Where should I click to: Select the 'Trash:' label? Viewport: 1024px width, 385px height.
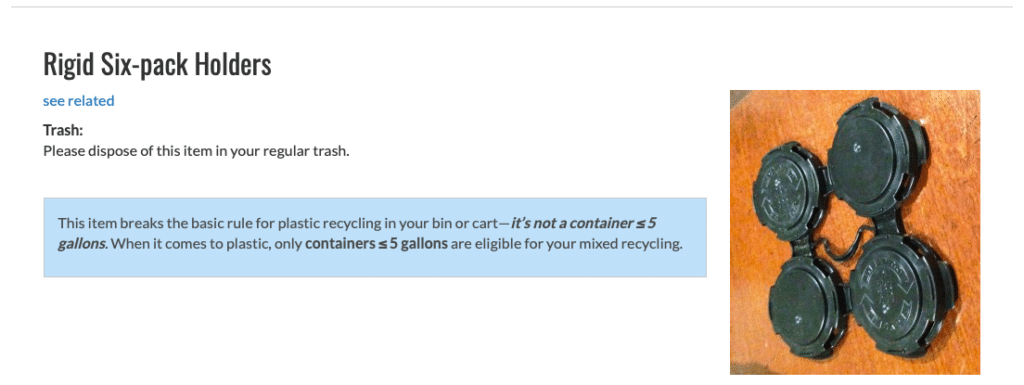coord(63,131)
